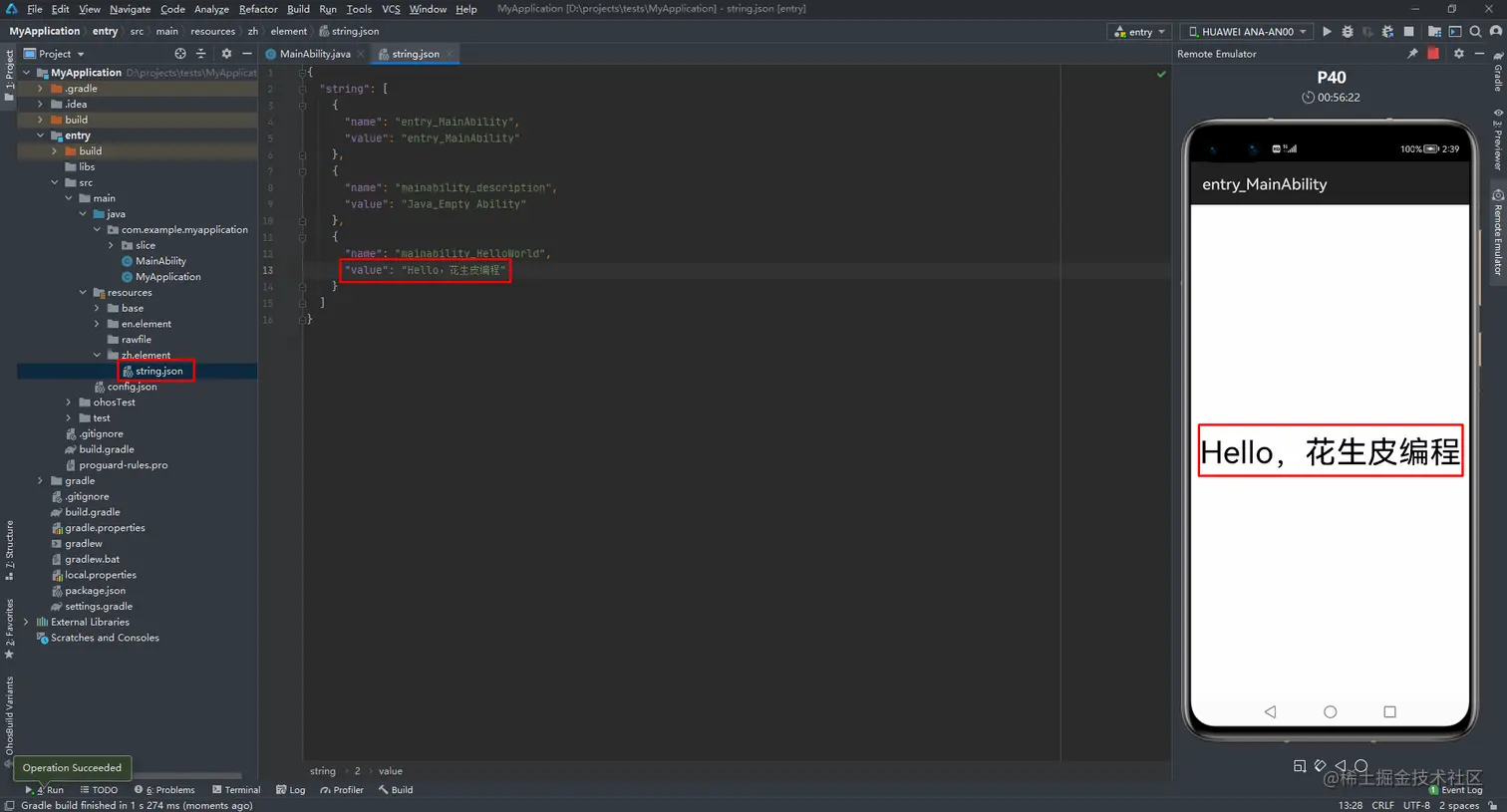The width and height of the screenshot is (1507, 812).
Task: Open the Build menu
Action: point(298,9)
